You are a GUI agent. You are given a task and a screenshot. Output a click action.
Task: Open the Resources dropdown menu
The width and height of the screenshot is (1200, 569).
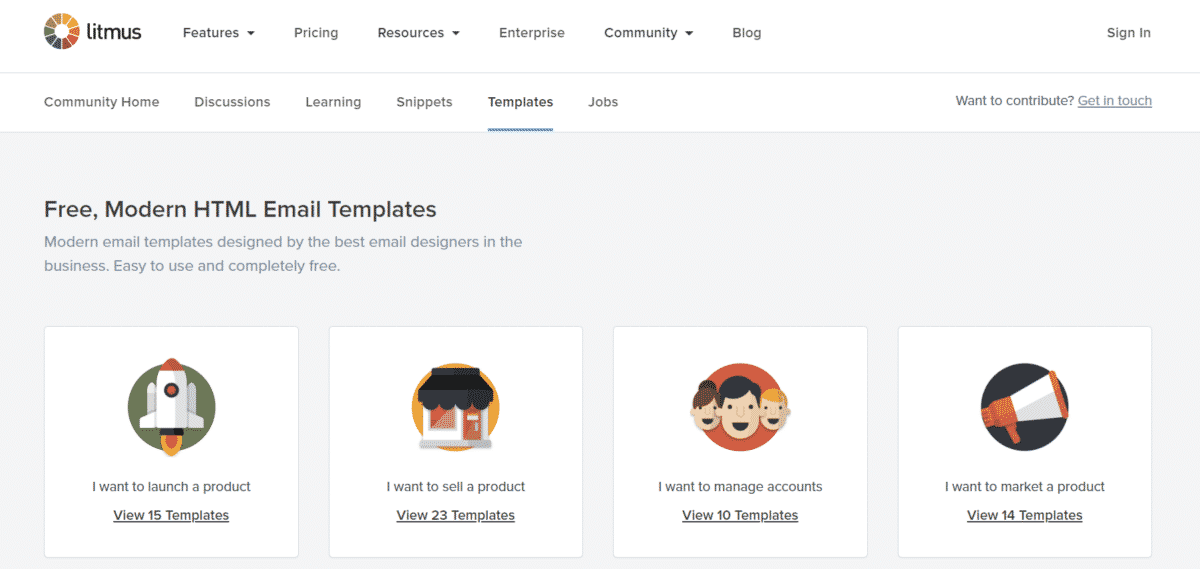(x=418, y=33)
